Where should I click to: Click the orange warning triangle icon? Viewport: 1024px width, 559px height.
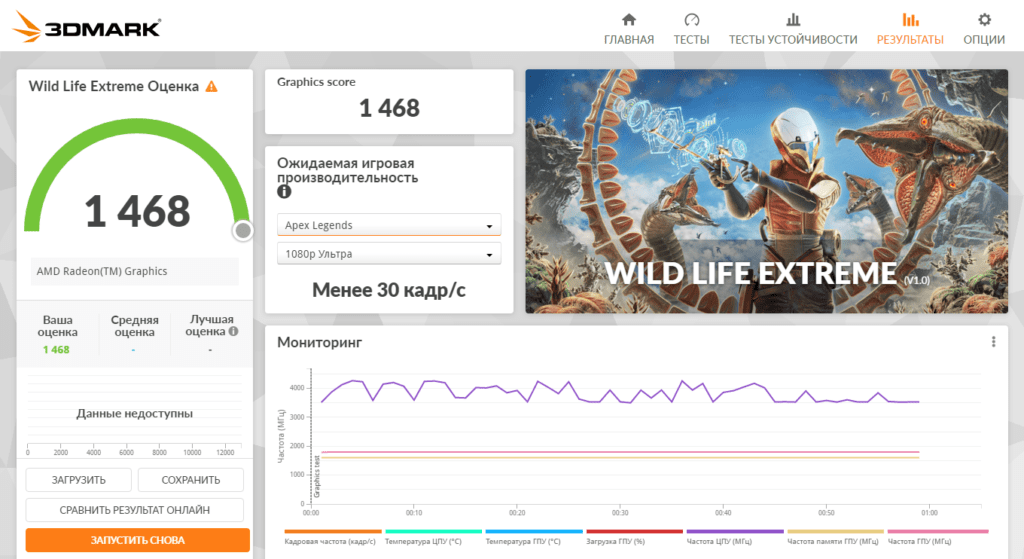pyautogui.click(x=211, y=87)
